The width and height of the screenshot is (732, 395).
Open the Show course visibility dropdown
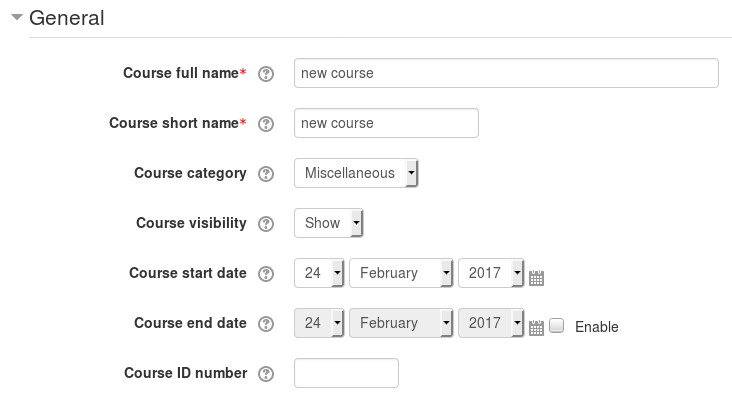(328, 223)
